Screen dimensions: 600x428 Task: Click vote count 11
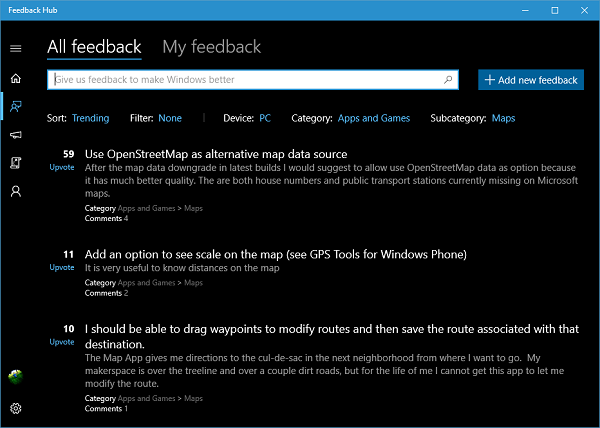click(x=68, y=254)
